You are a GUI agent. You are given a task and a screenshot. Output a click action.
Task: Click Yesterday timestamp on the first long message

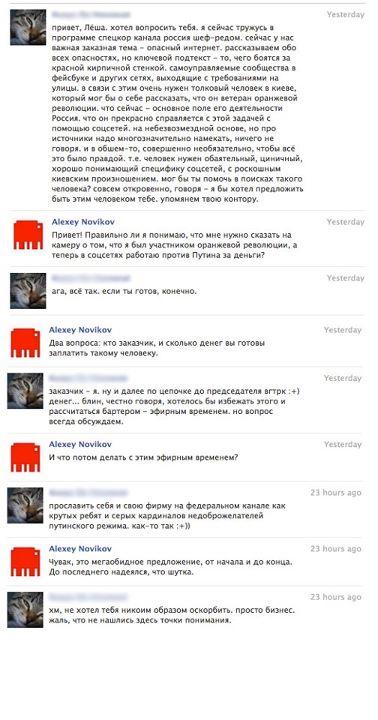coord(345,14)
